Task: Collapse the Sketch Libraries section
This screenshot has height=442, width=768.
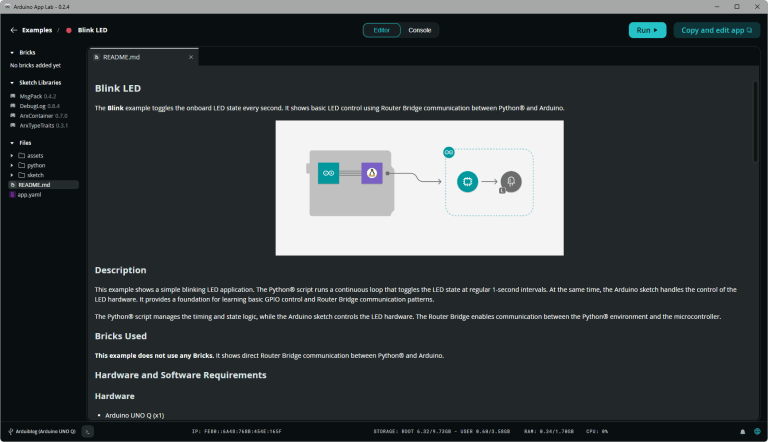Action: 12,83
